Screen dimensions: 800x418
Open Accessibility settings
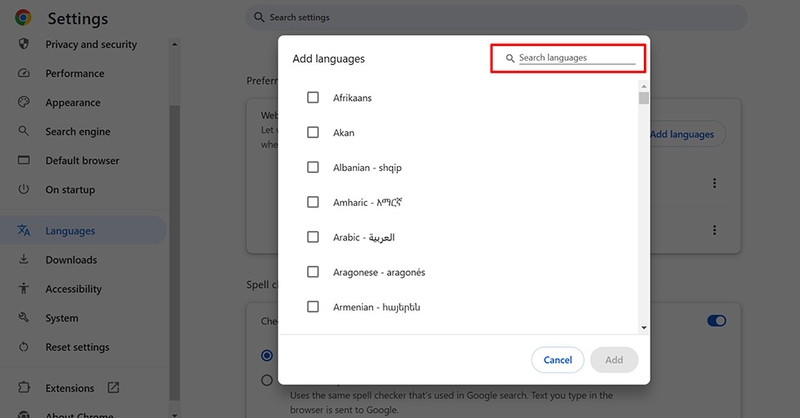(73, 289)
